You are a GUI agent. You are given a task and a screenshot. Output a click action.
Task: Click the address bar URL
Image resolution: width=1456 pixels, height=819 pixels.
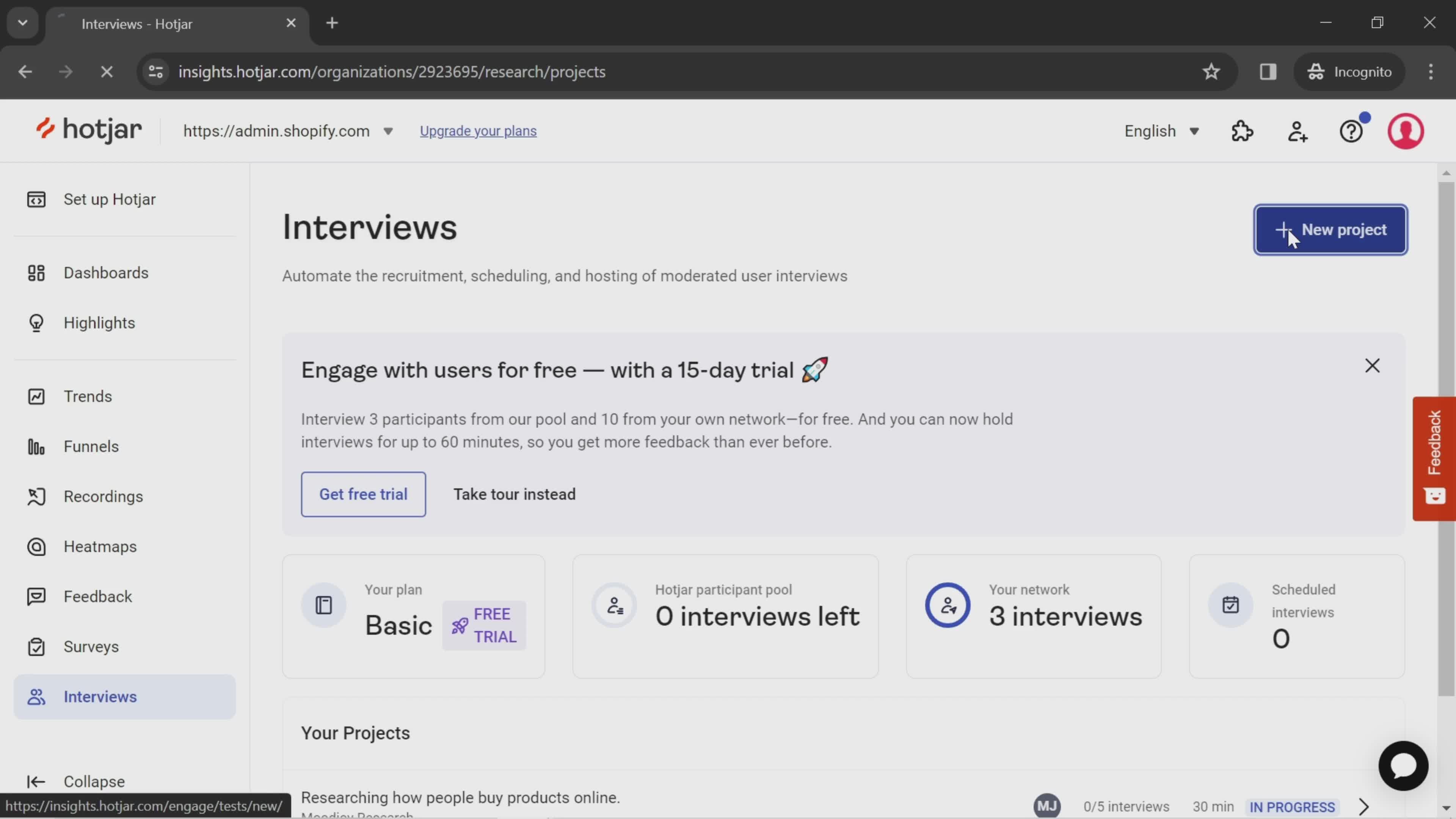coord(392,72)
